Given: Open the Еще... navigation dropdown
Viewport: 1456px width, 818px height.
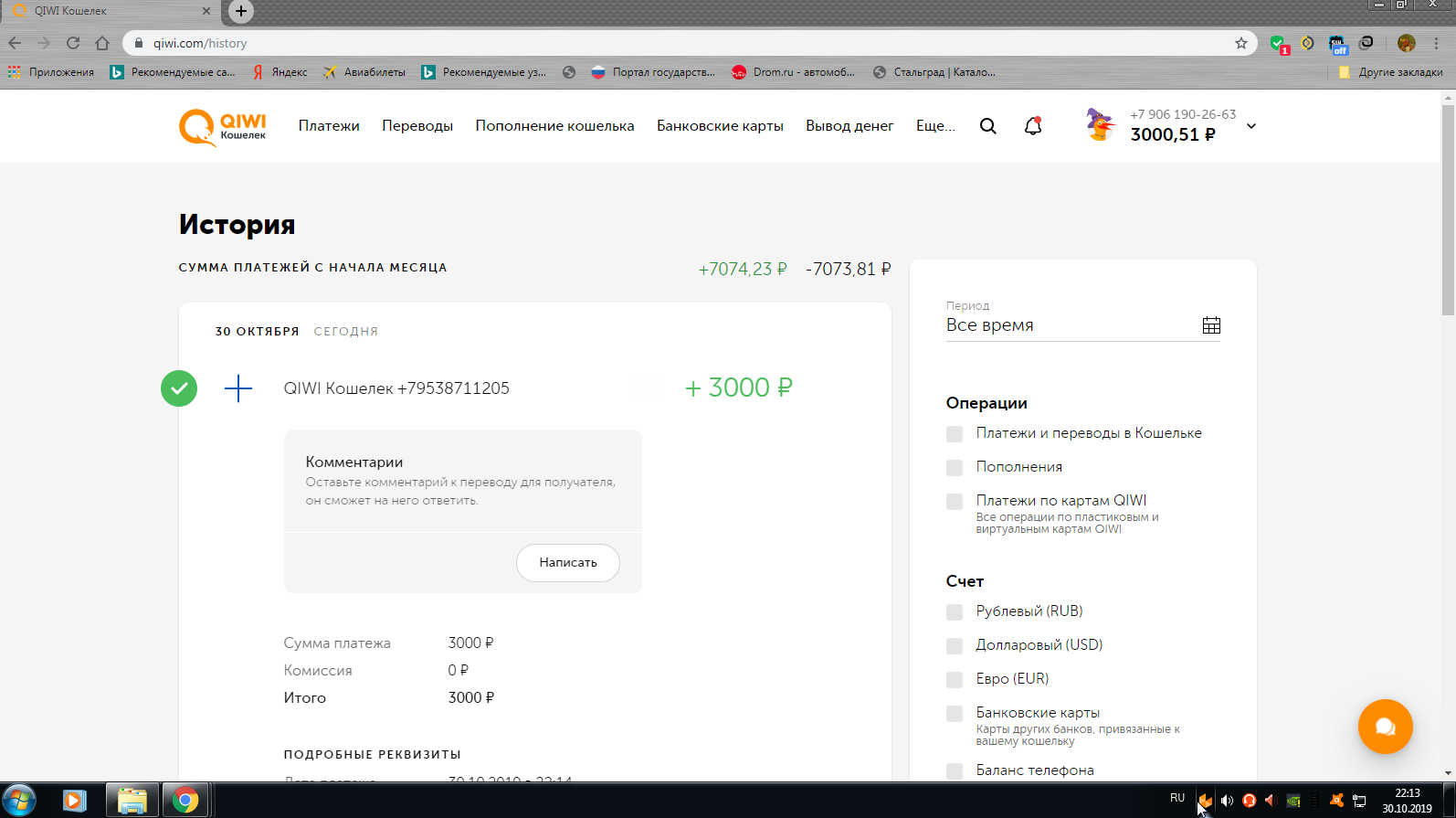Looking at the screenshot, I should tap(935, 126).
